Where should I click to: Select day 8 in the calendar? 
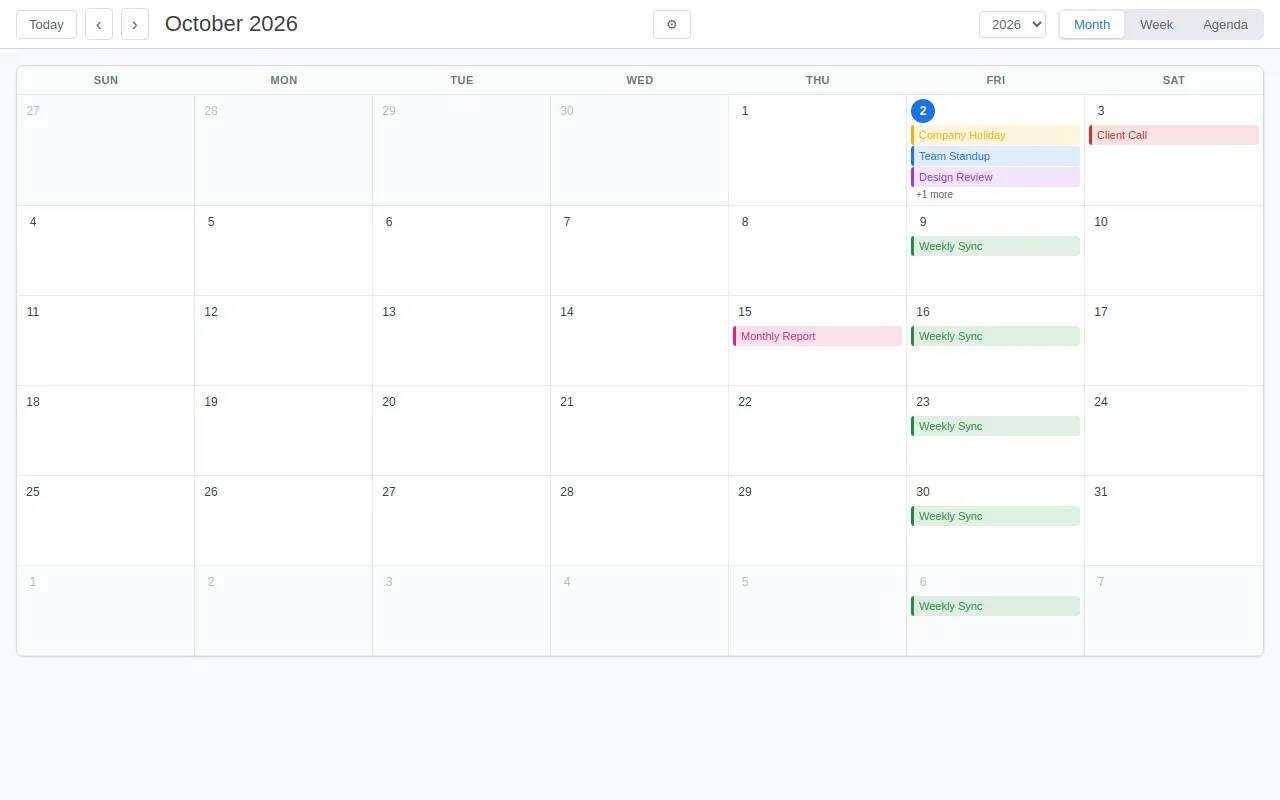[817, 250]
